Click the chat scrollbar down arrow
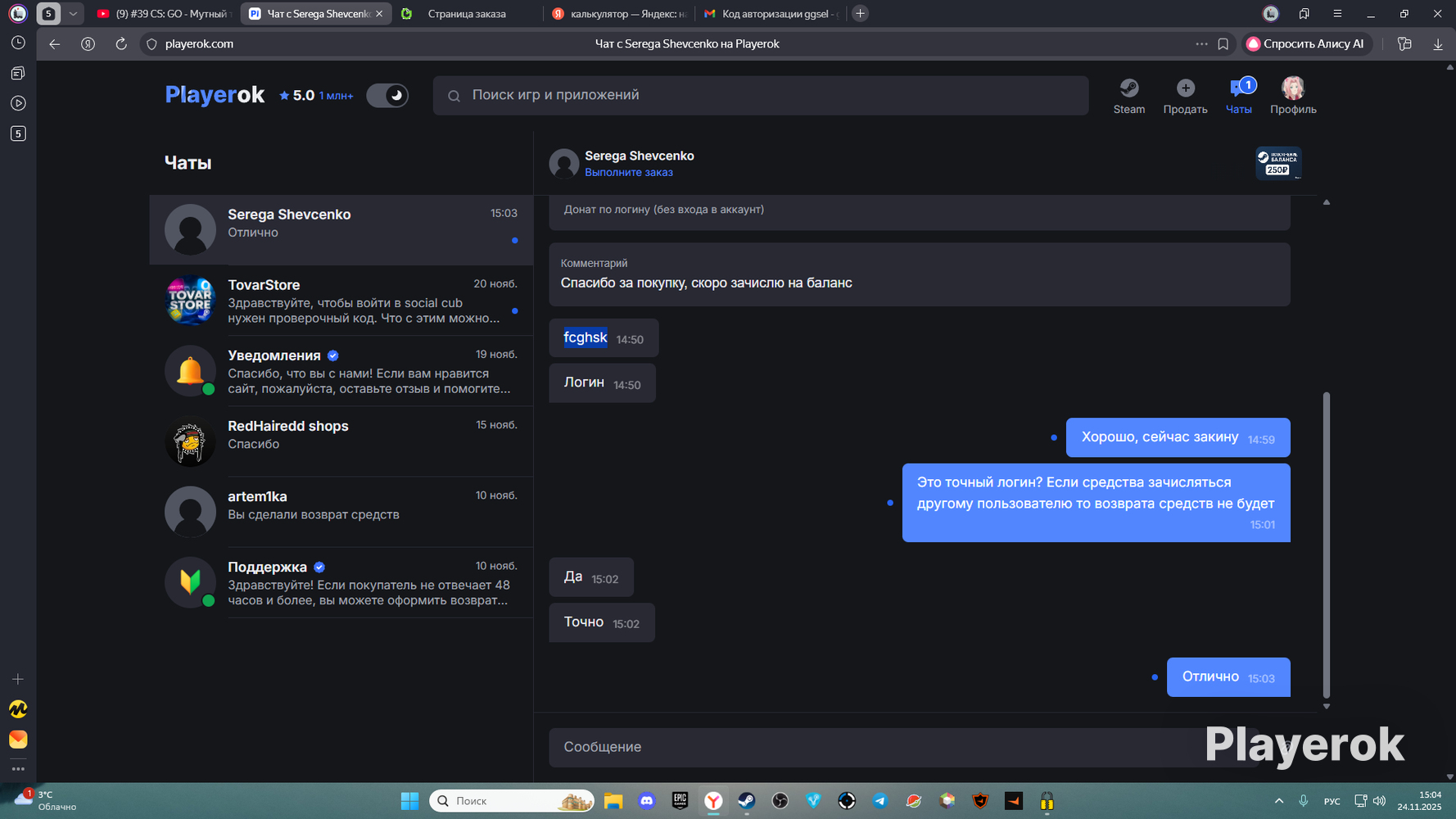 [1327, 706]
